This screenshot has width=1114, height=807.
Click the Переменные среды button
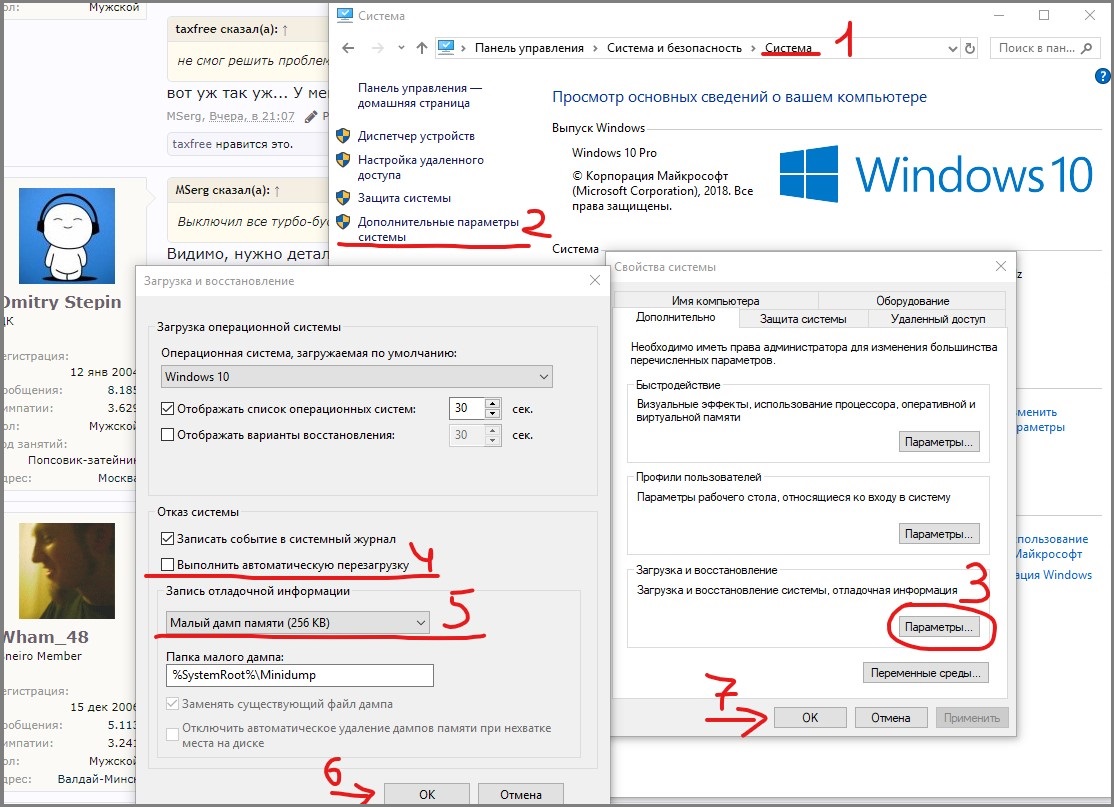[926, 673]
